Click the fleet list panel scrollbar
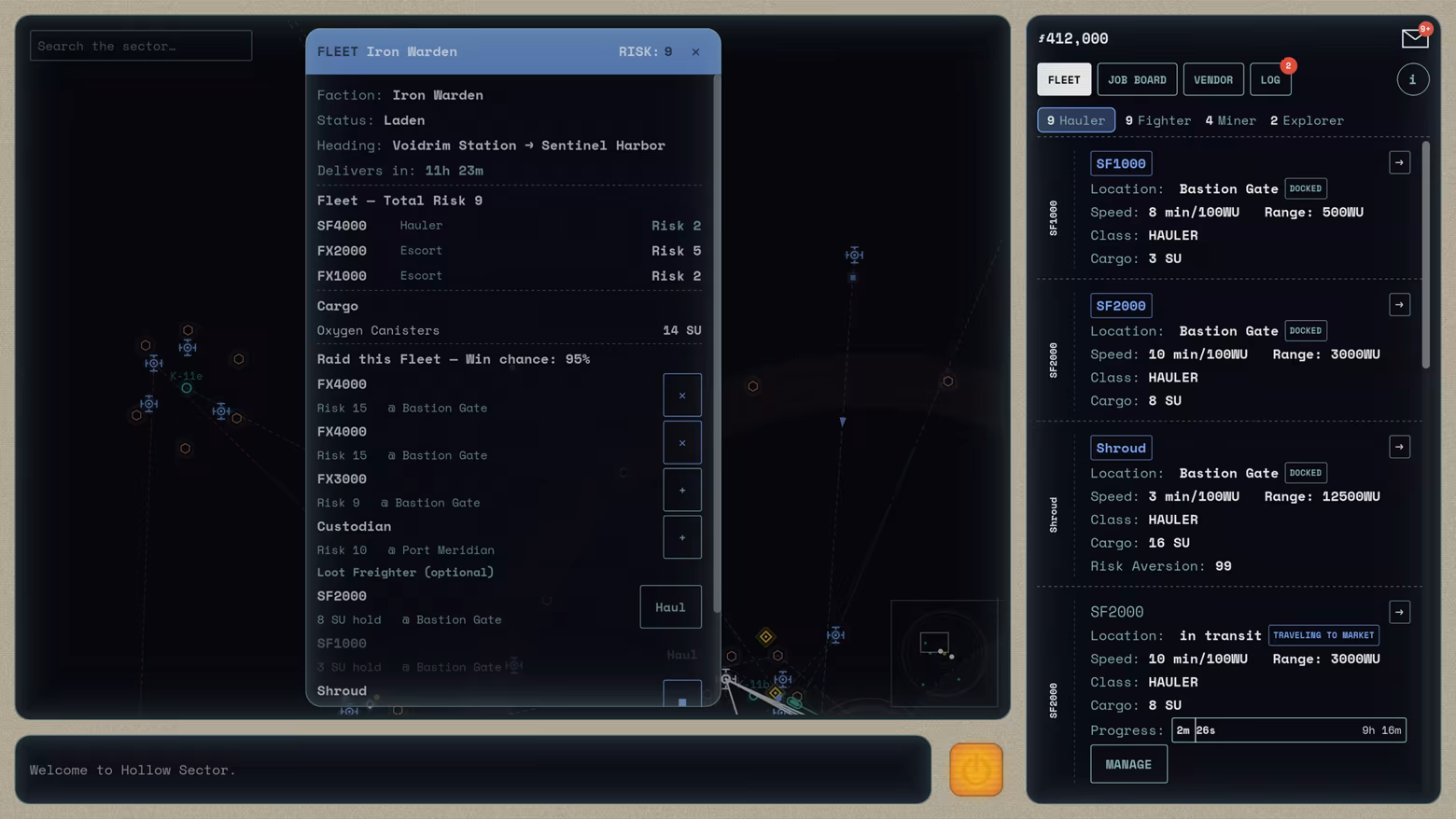 pyautogui.click(x=1425, y=255)
